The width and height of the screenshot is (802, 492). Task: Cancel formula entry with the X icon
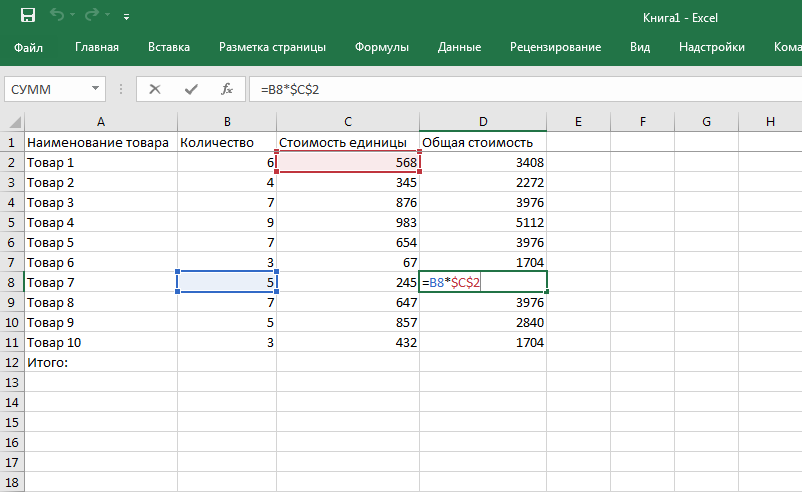pyautogui.click(x=155, y=90)
